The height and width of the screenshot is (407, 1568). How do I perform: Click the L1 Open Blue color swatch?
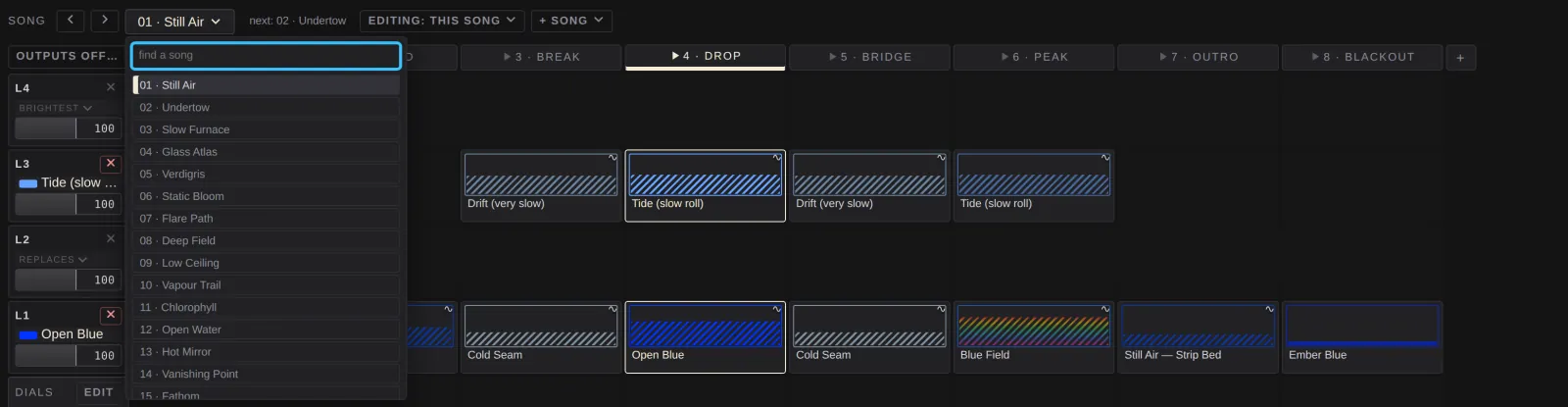click(28, 334)
